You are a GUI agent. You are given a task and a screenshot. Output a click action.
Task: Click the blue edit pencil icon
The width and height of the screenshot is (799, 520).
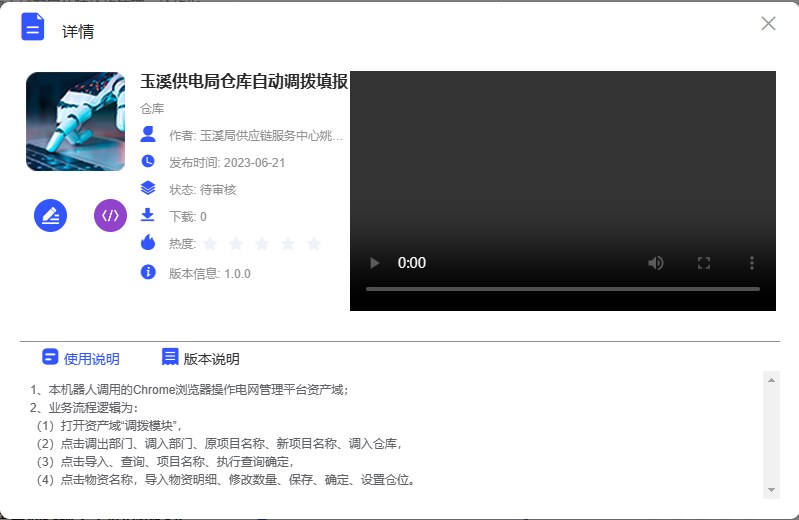click(50, 215)
